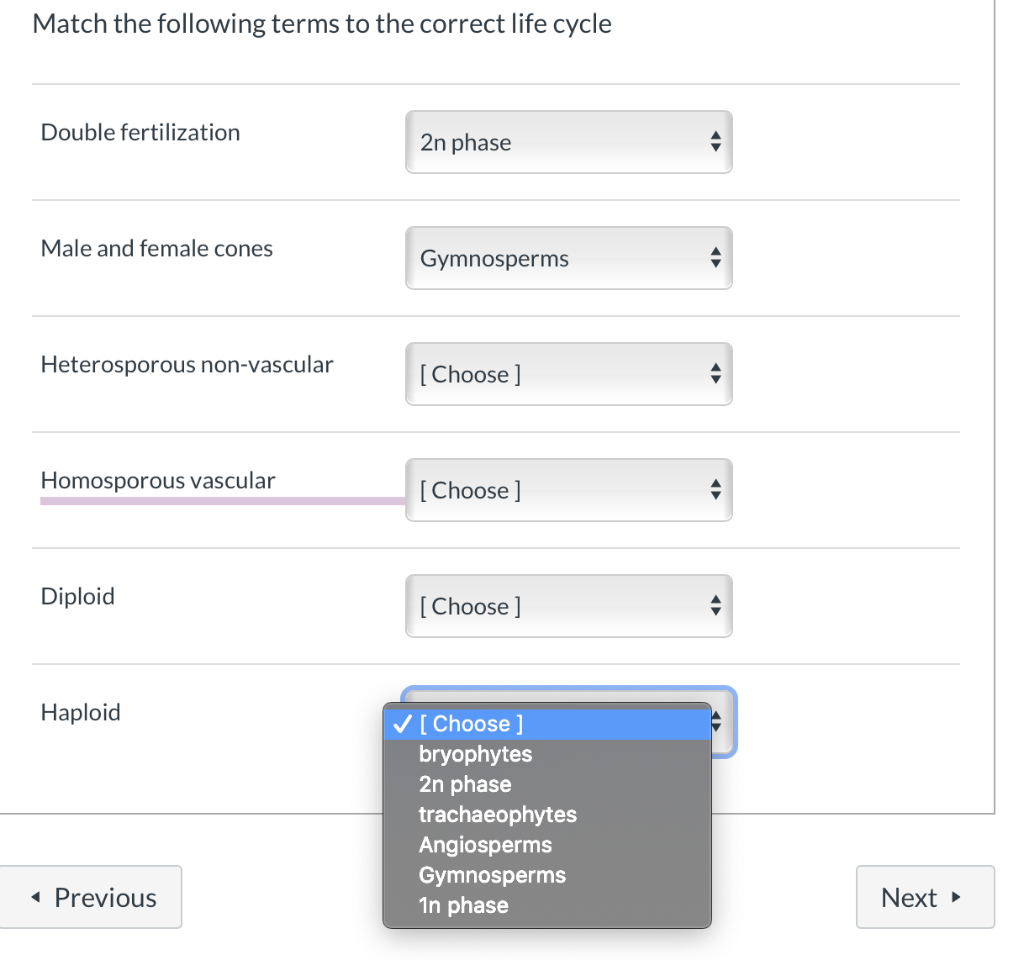The width and height of the screenshot is (1024, 960).
Task: Click the stepper arrows on Double fertilization select
Action: [x=715, y=143]
